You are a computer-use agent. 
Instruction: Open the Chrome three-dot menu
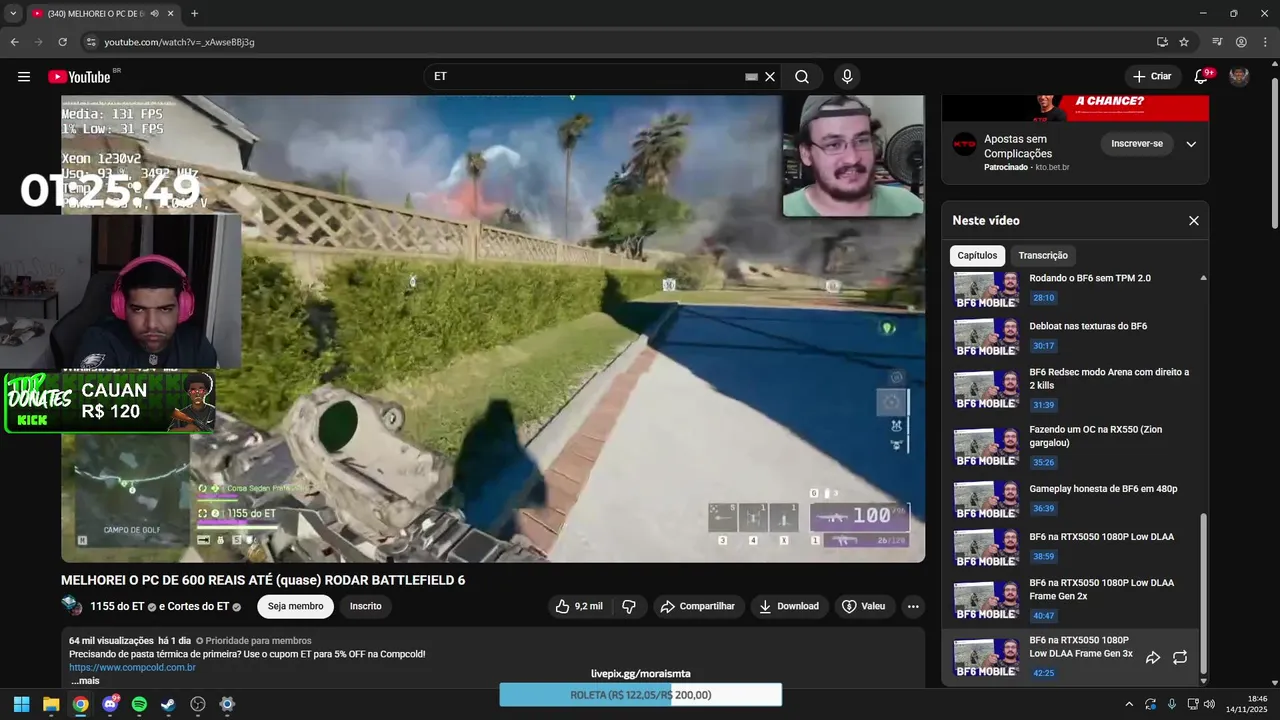(x=1265, y=42)
